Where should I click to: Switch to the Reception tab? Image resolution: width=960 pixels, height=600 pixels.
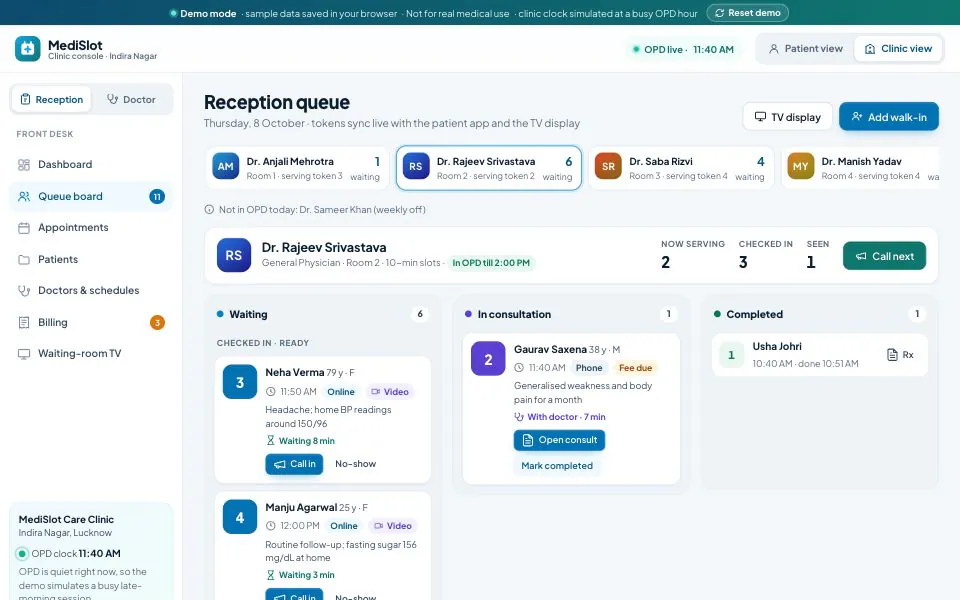pyautogui.click(x=51, y=99)
